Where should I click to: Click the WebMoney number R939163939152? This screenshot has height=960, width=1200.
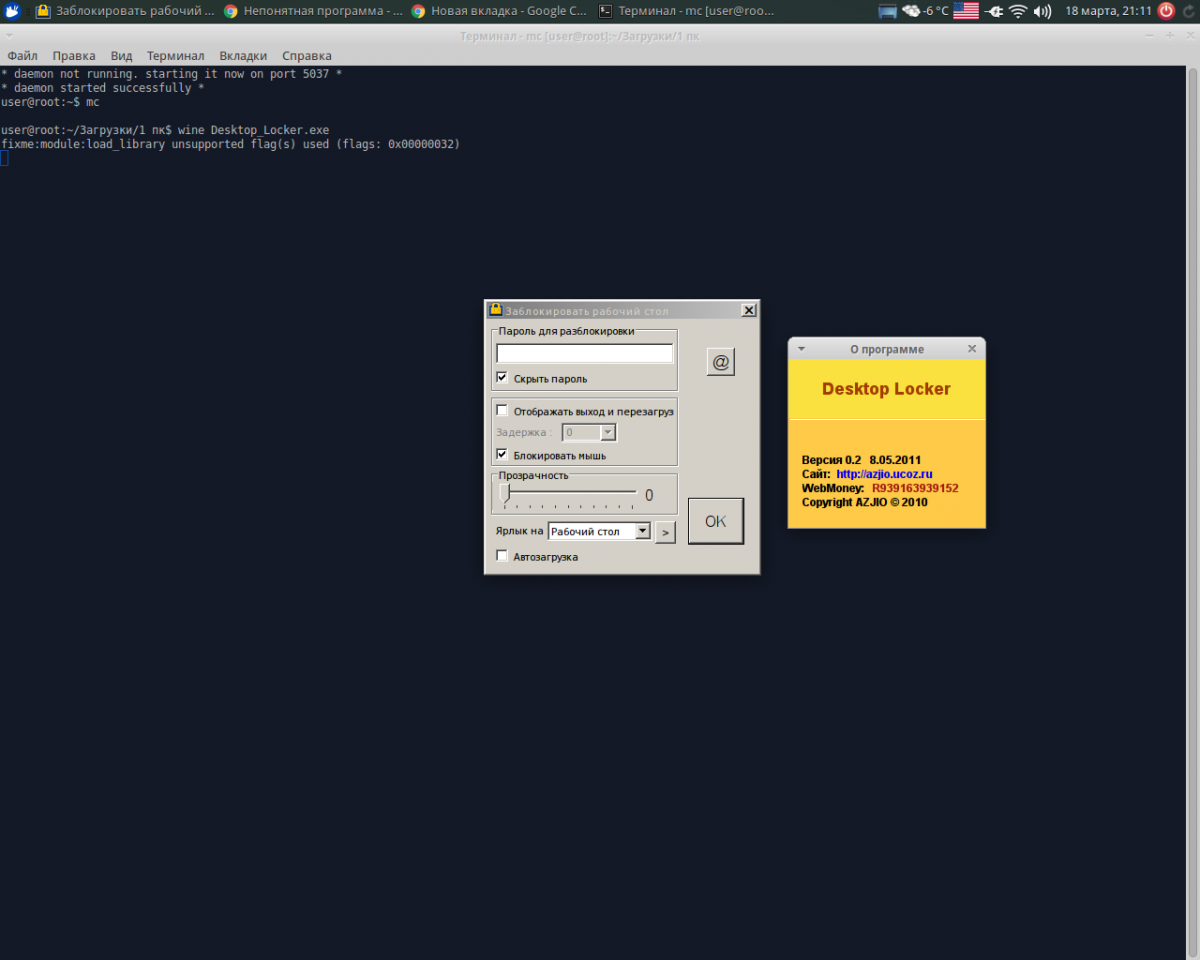pos(915,488)
